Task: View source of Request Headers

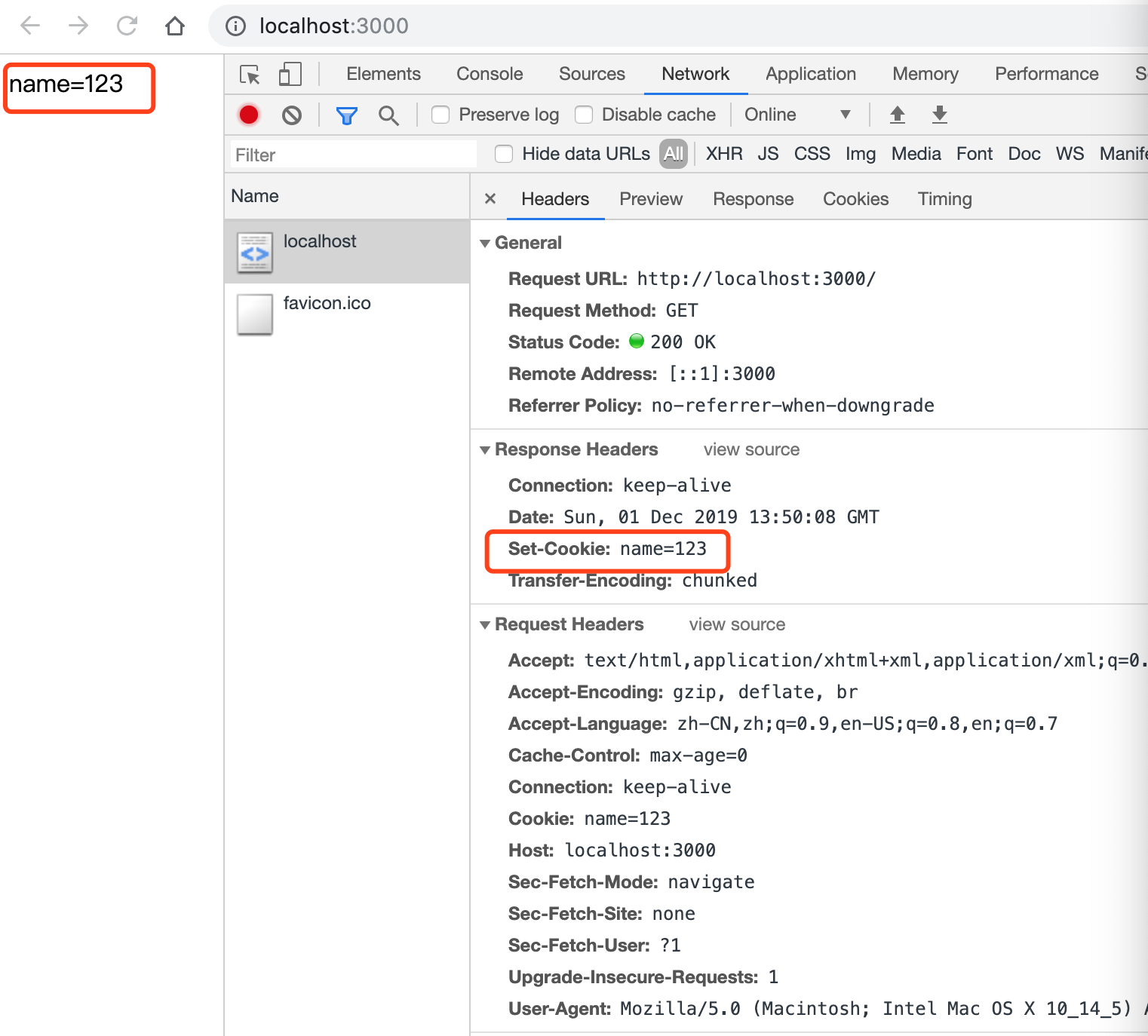Action: click(x=737, y=624)
